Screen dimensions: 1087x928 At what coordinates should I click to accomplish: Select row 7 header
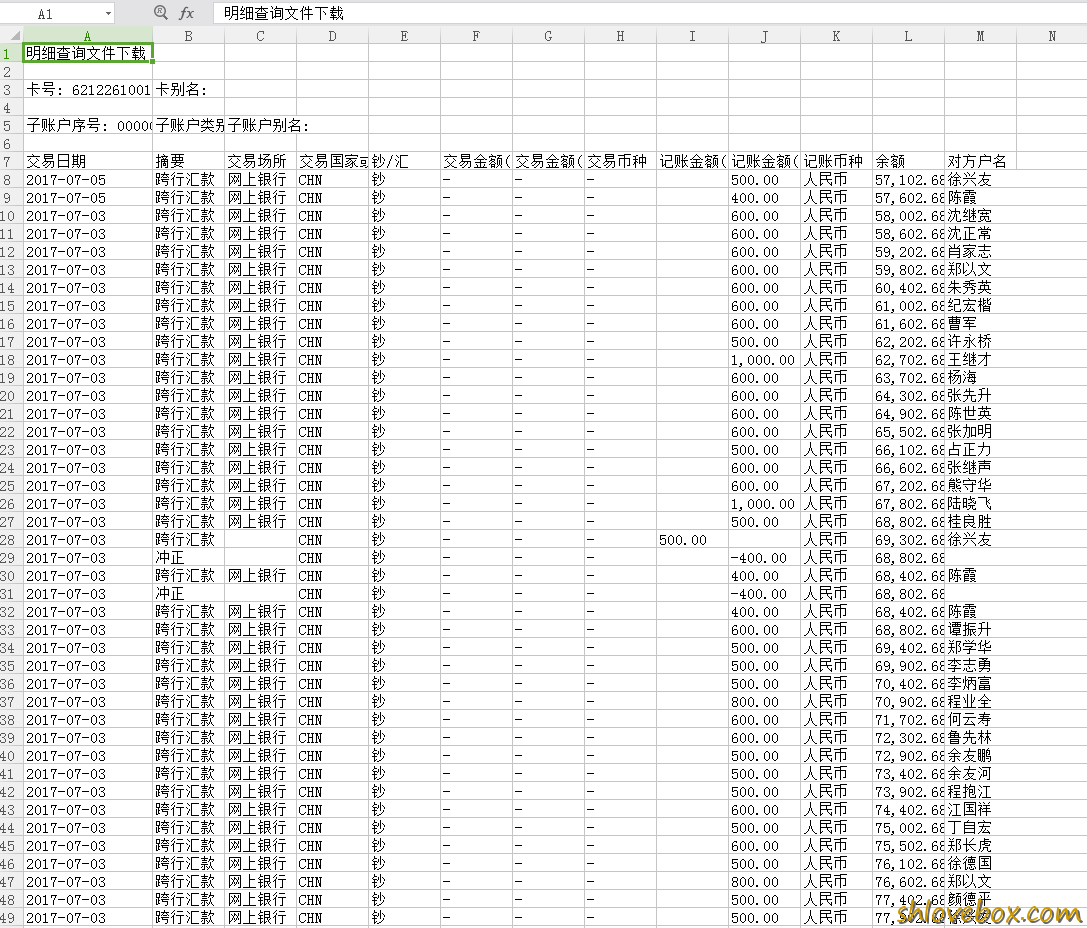click(11, 161)
